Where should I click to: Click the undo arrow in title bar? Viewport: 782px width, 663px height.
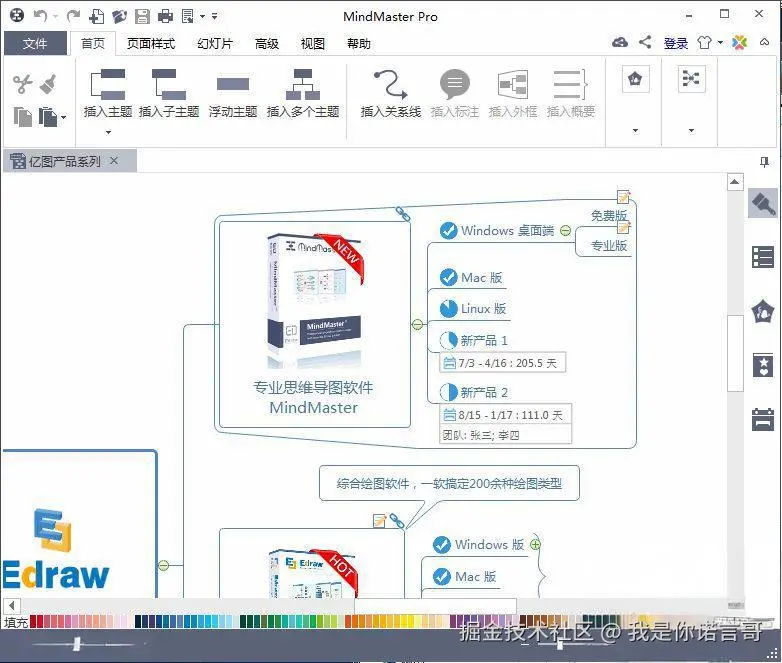tap(40, 16)
